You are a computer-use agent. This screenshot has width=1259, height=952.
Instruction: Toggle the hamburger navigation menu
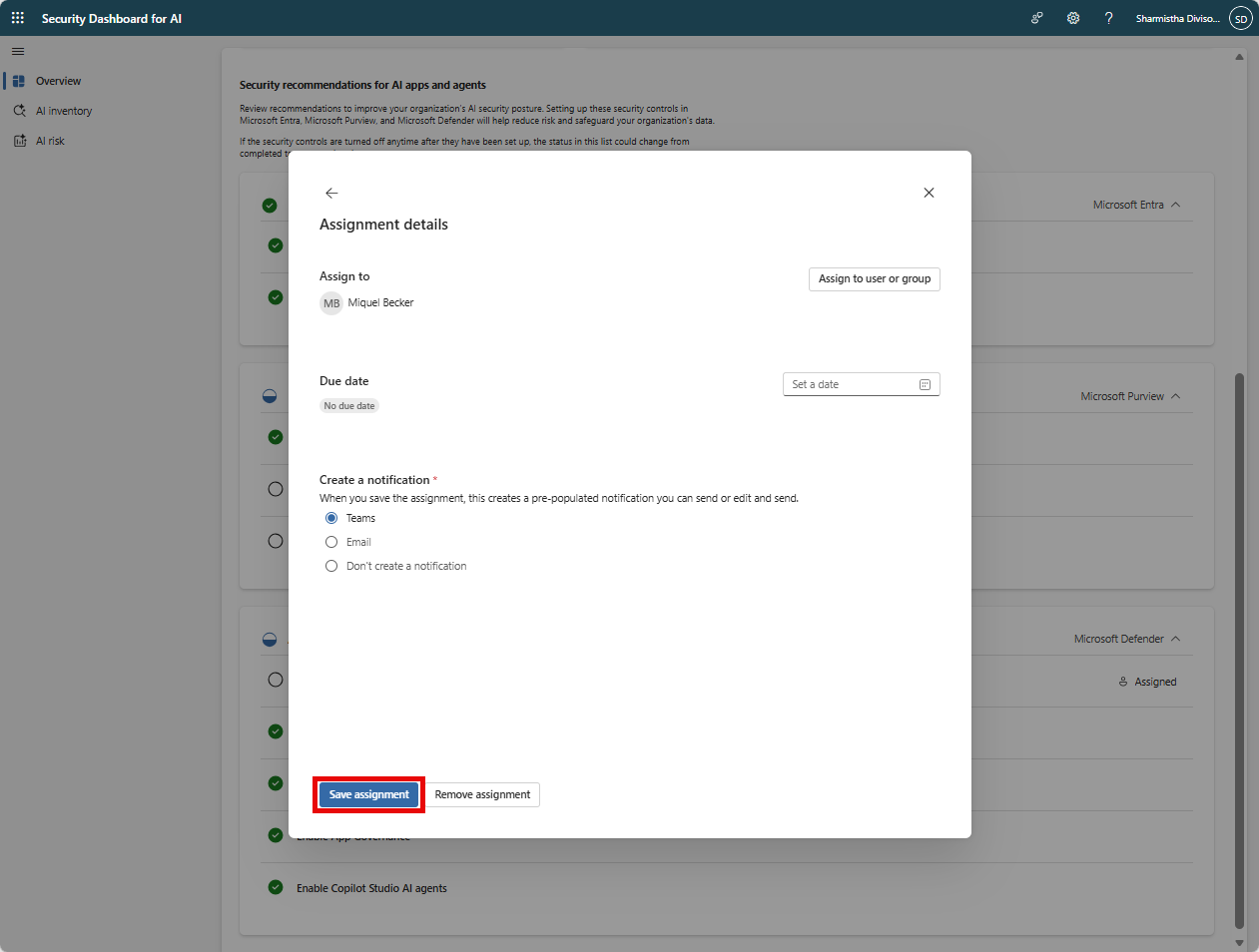[x=18, y=51]
